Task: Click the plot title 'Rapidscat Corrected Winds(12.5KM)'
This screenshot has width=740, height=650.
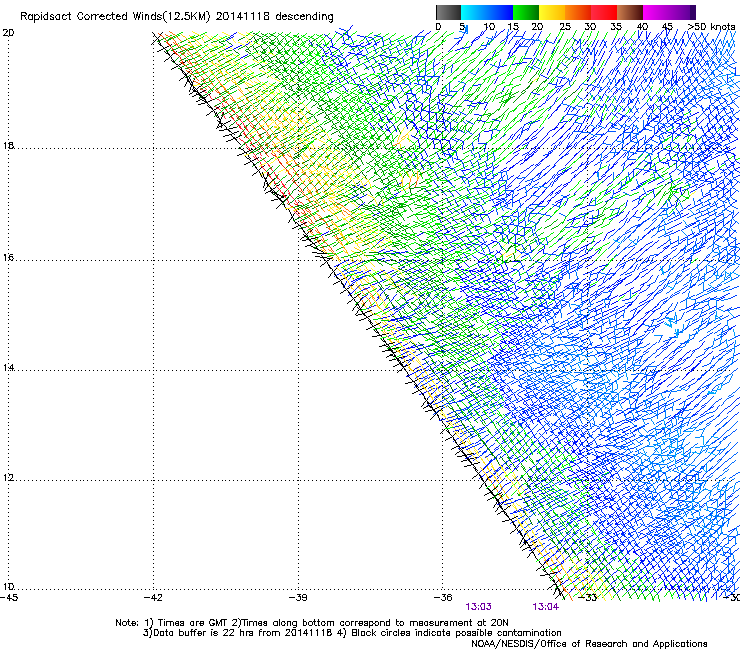Action: point(115,17)
